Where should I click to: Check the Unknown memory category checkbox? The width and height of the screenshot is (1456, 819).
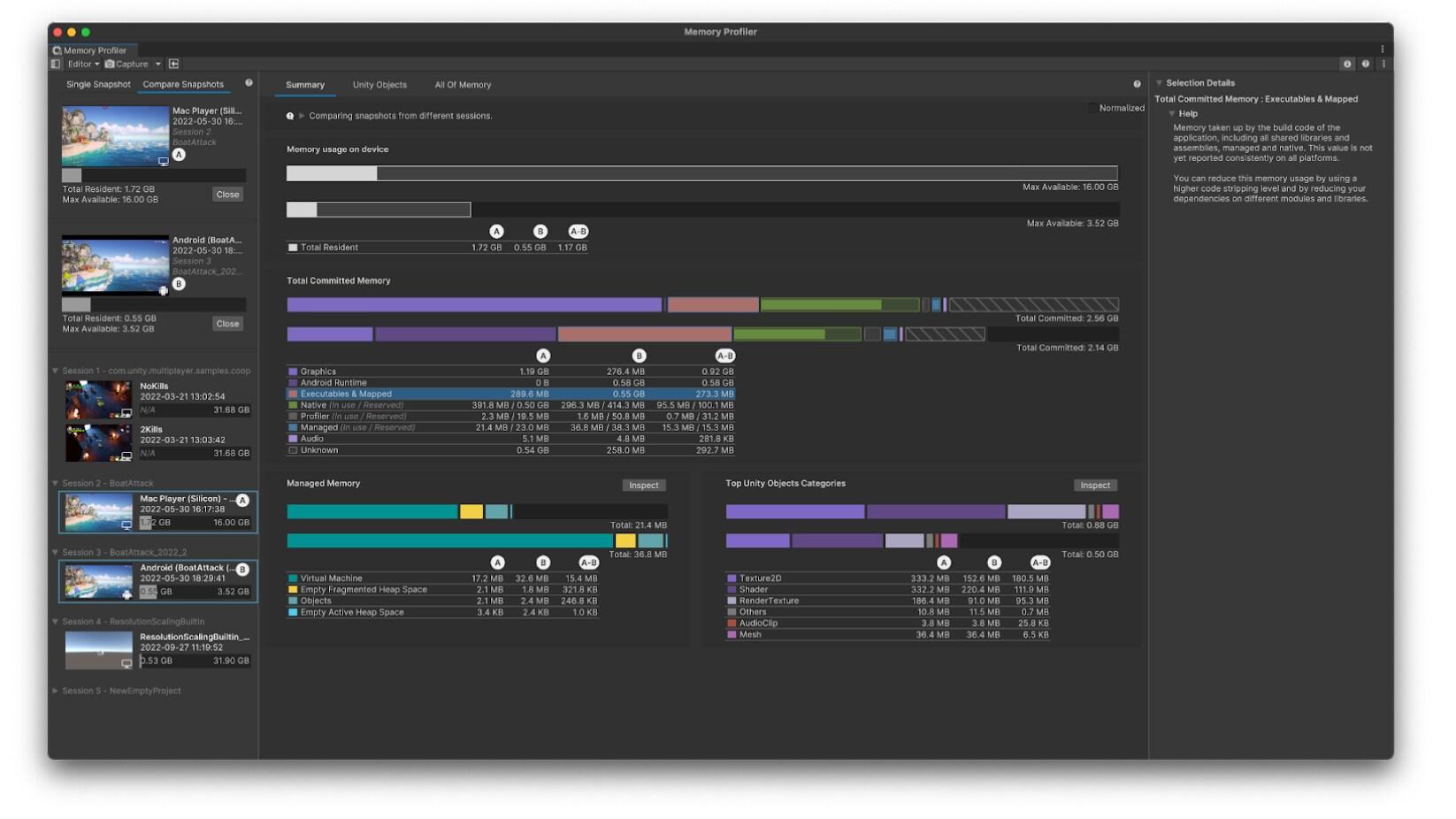tap(293, 449)
